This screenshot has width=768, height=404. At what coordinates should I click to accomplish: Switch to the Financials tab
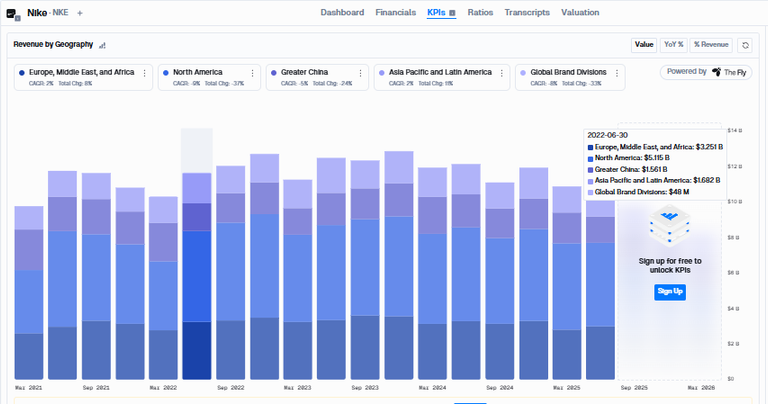[395, 13]
